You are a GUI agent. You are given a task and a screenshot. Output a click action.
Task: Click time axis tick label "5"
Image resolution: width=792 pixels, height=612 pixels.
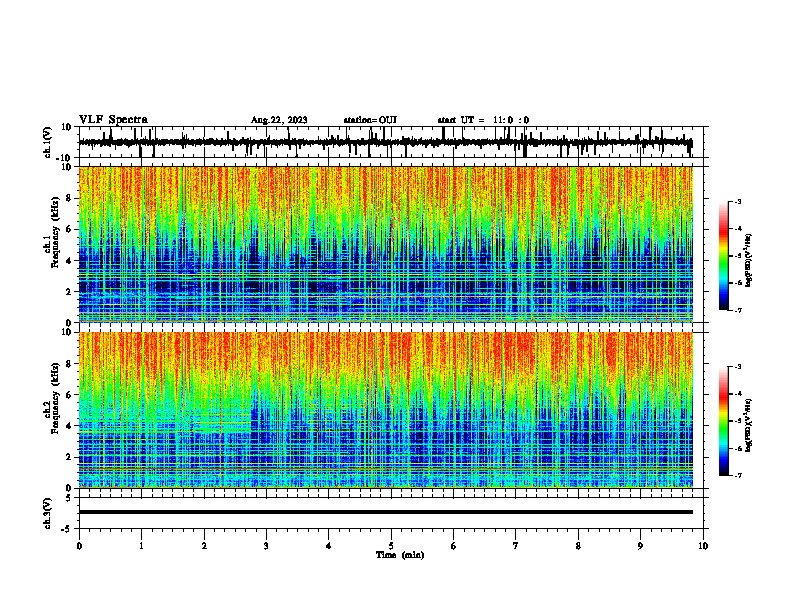(391, 546)
